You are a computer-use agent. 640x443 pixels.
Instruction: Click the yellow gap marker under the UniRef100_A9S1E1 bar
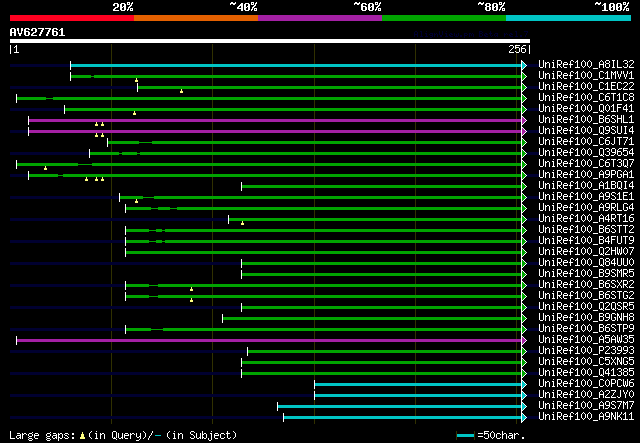(136, 201)
